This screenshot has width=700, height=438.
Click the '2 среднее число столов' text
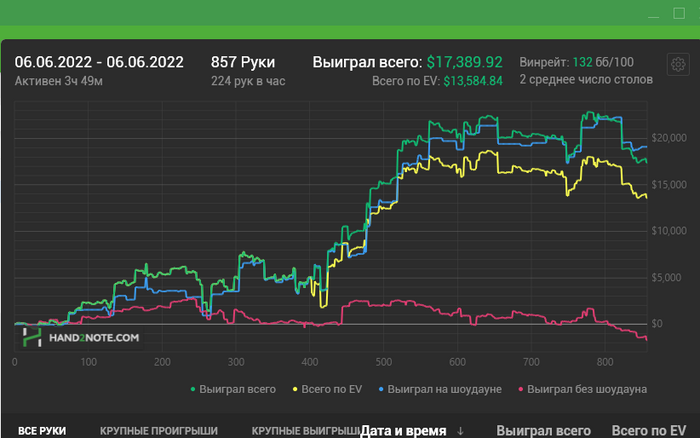tap(586, 79)
